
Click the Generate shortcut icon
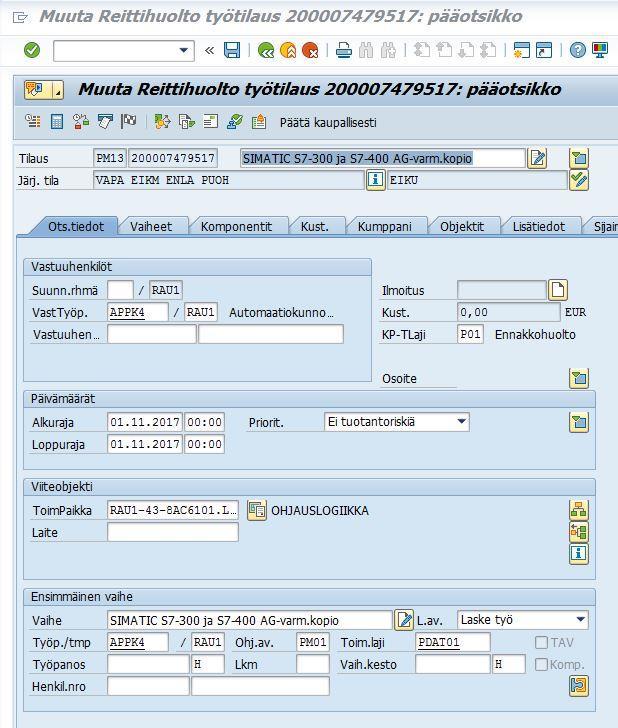point(544,50)
